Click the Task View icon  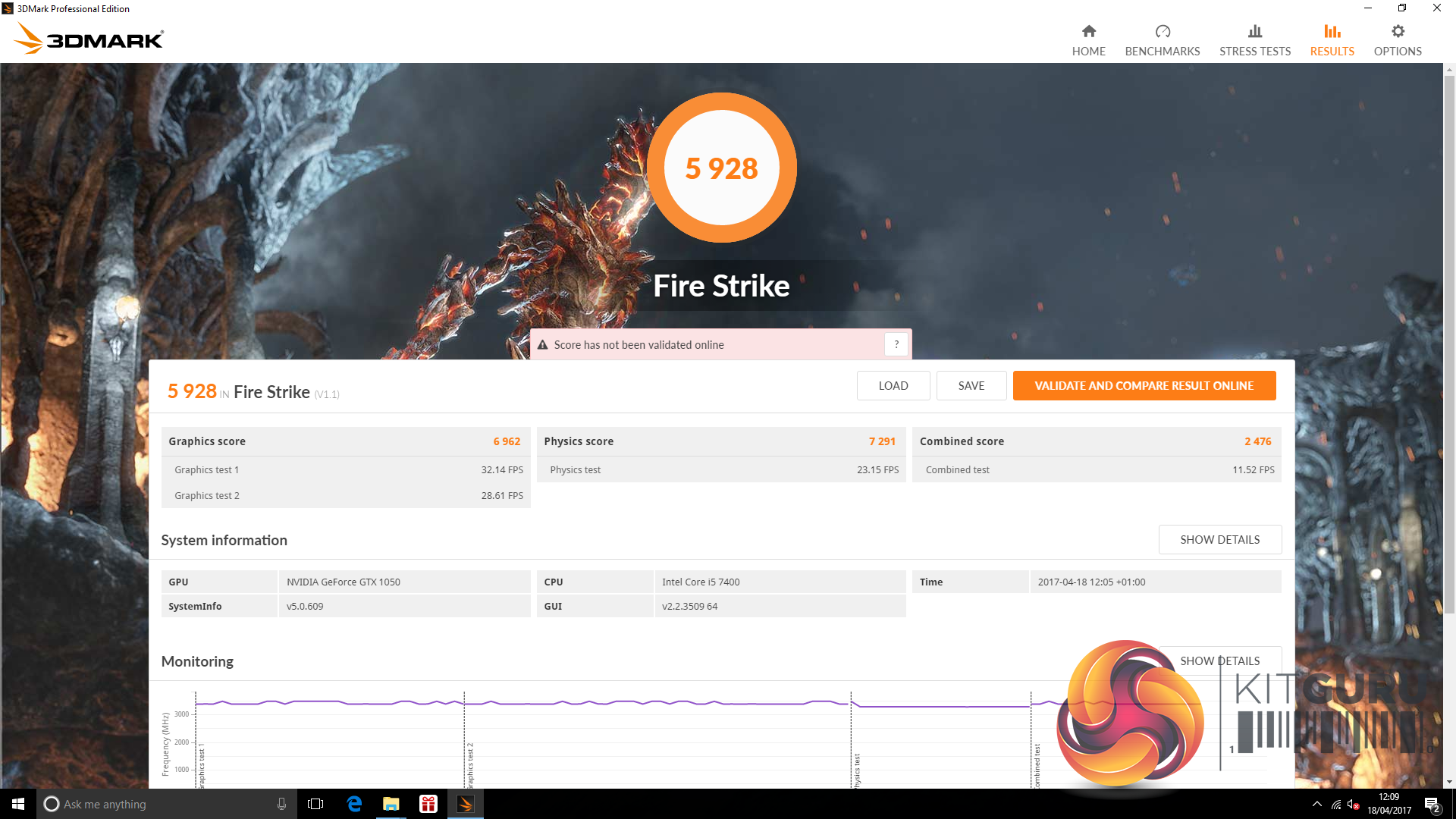[315, 804]
